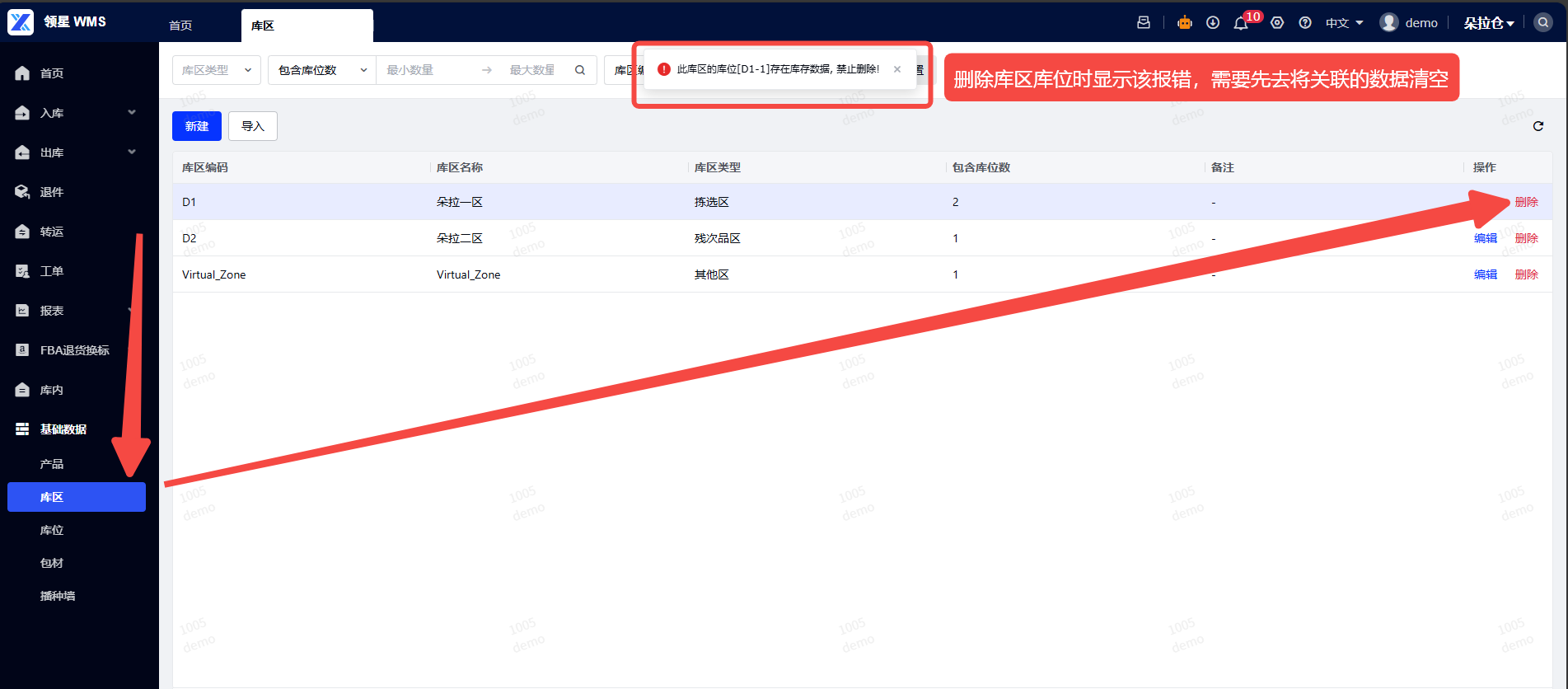This screenshot has width=1568, height=689.
Task: Click the 最大数量 input field
Action: 532,70
